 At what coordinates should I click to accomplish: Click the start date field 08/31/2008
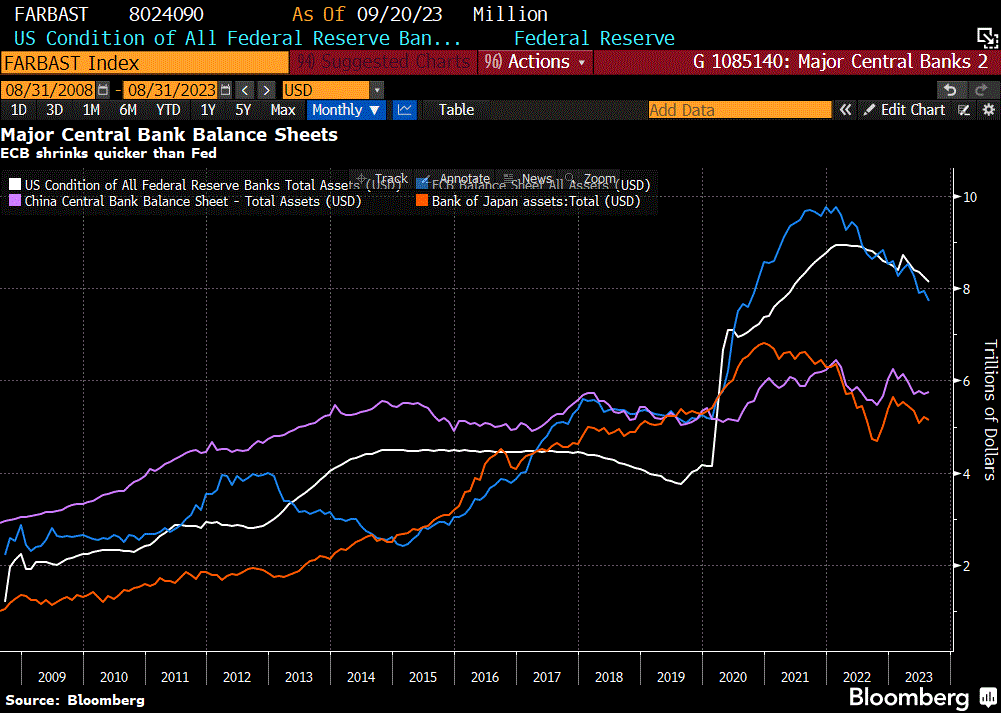pyautogui.click(x=49, y=90)
